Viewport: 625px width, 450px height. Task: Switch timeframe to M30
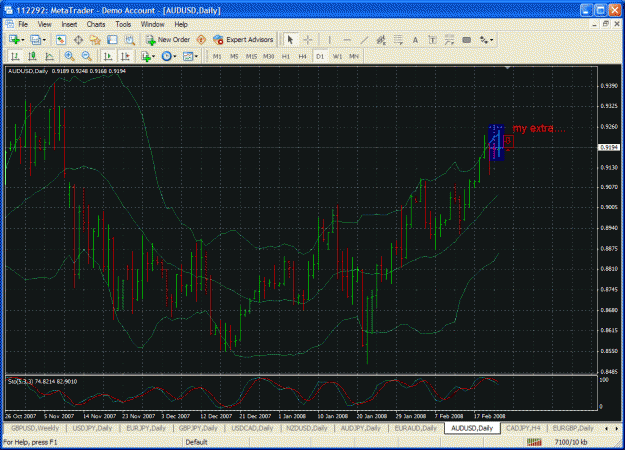click(269, 56)
